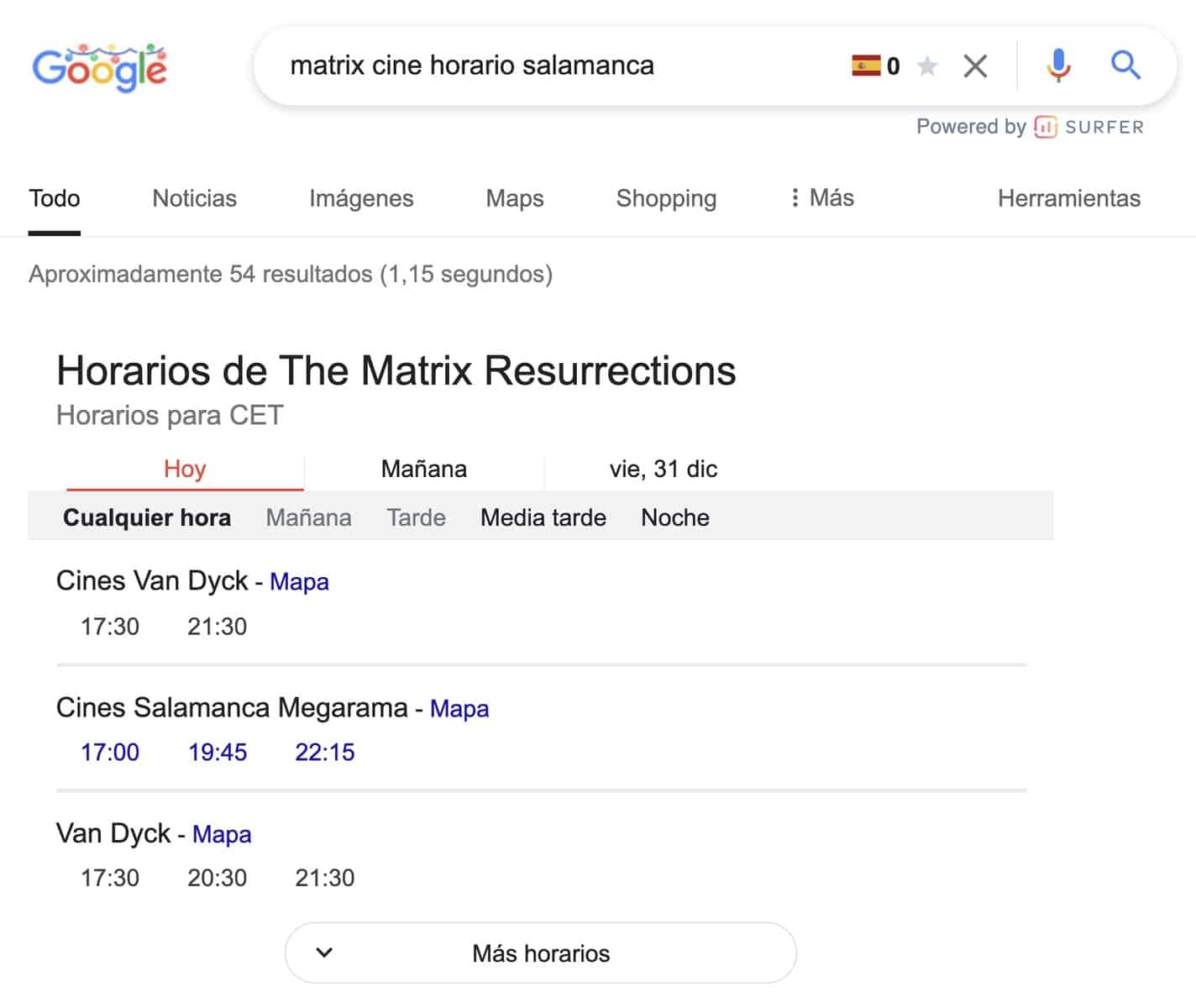1196x1008 pixels.
Task: Expand Más horarios button
Action: [541, 953]
